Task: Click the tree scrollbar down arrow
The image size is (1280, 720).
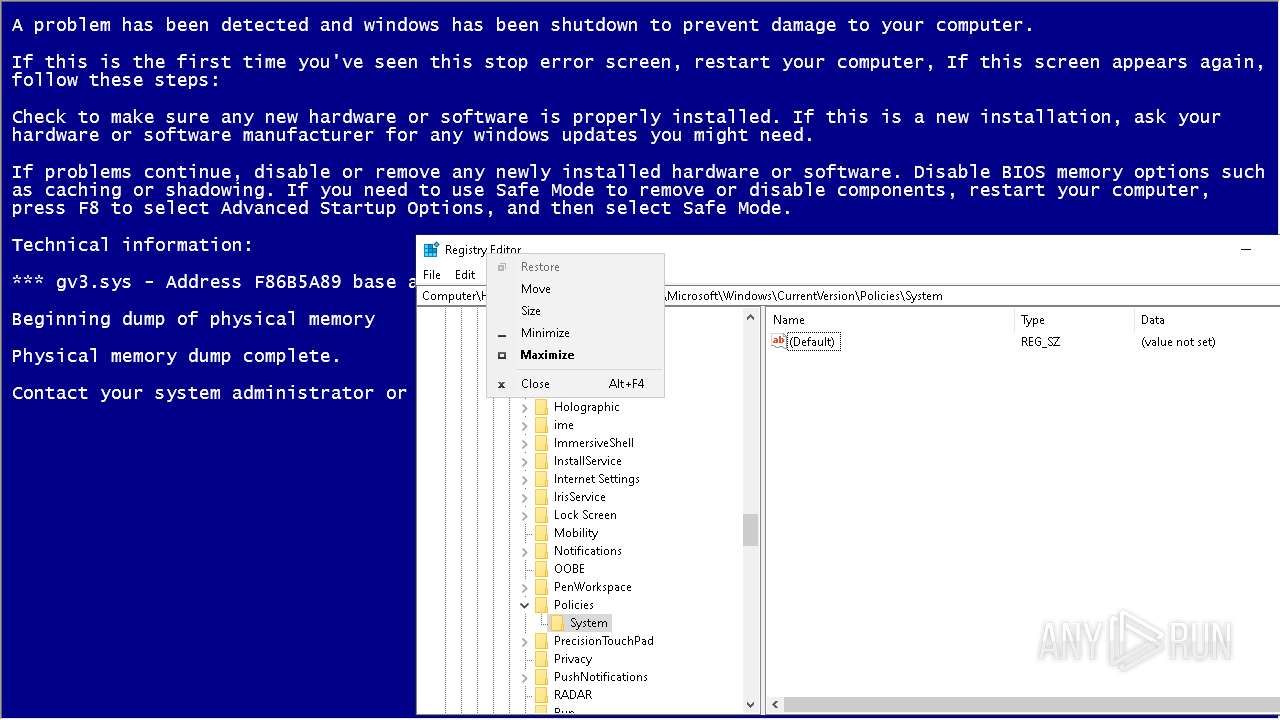Action: (751, 705)
